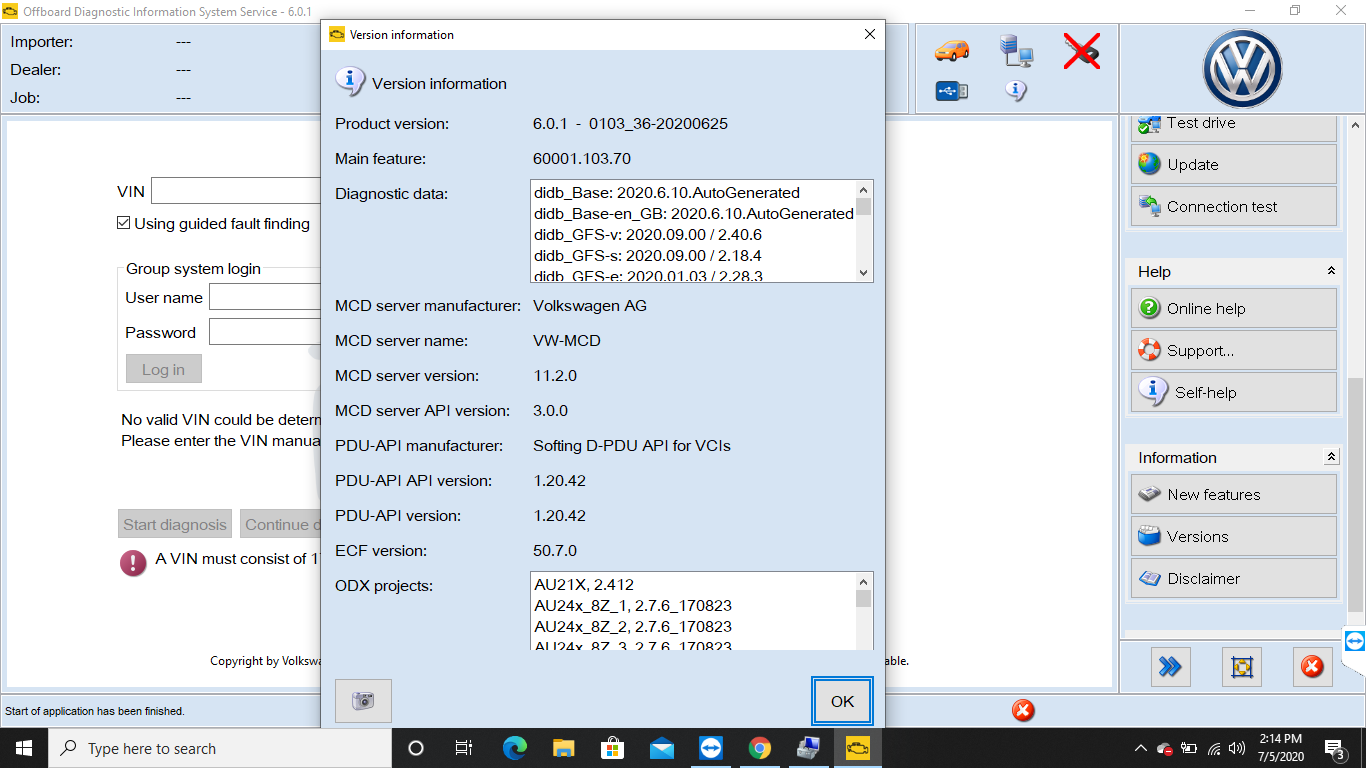Viewport: 1366px width, 768px height.
Task: Click the crossed-out diagnostic interface icon
Action: click(1081, 50)
